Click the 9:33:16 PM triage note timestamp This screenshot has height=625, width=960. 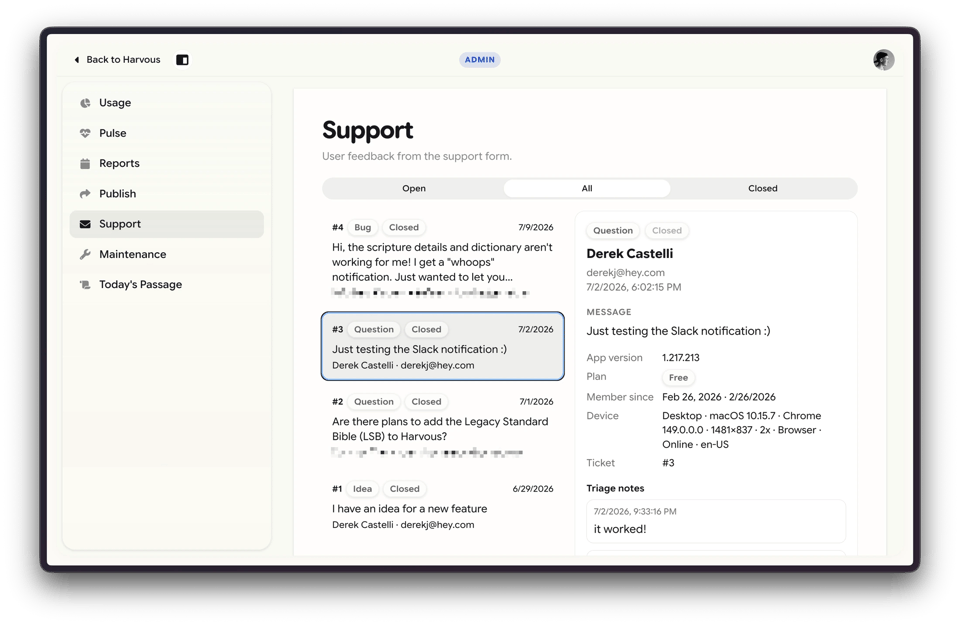(635, 512)
